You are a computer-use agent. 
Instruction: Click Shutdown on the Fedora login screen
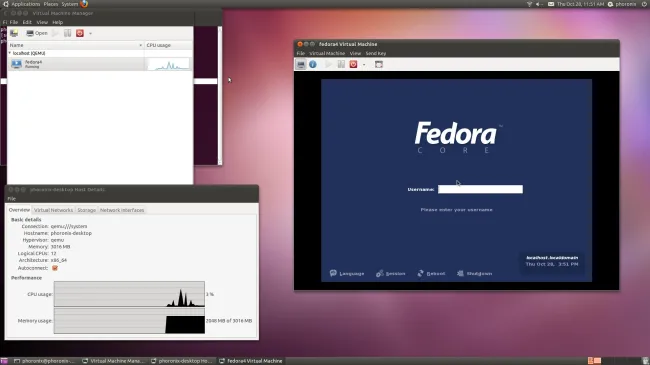coord(475,273)
